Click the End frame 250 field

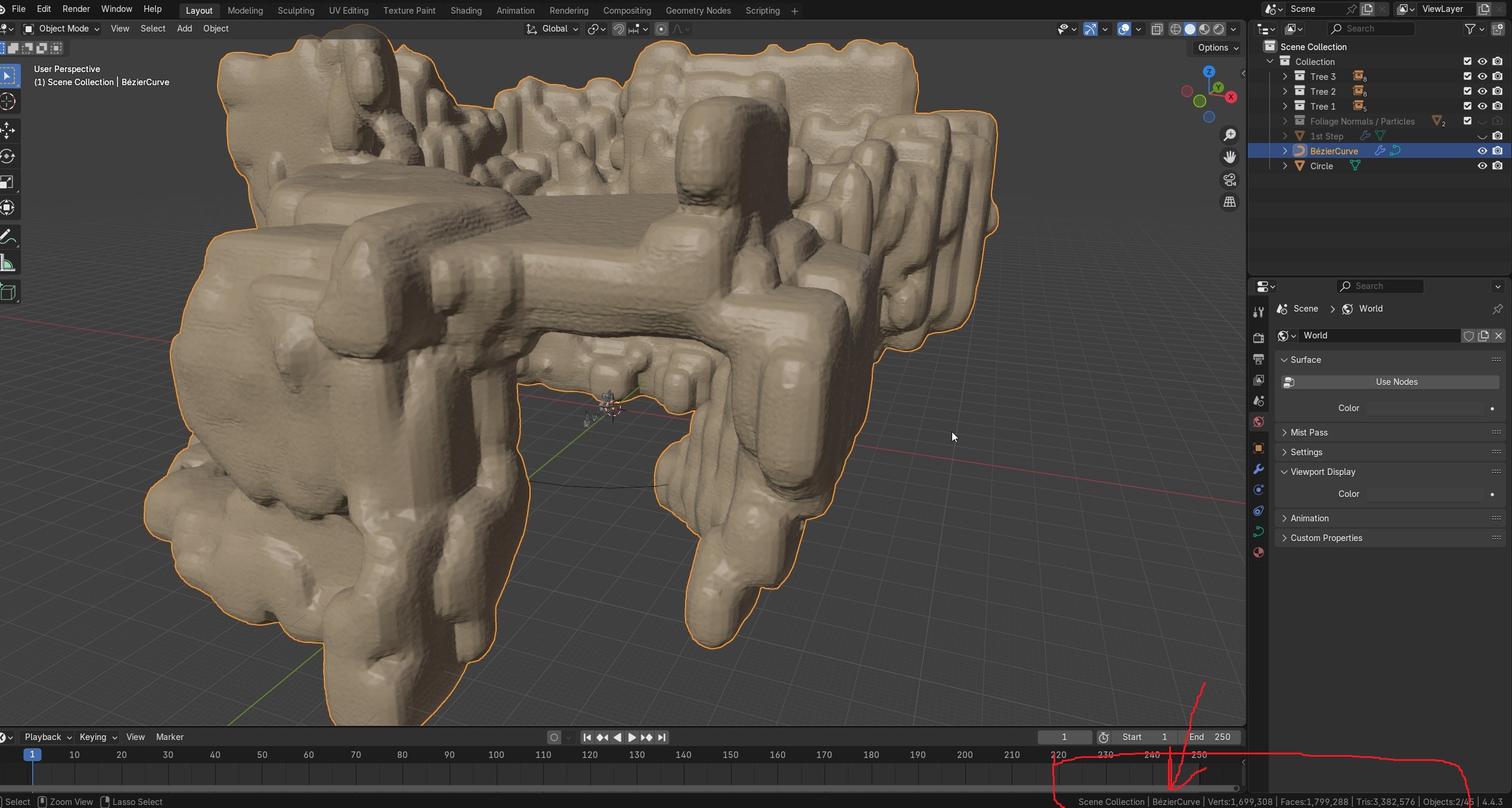tap(1210, 738)
